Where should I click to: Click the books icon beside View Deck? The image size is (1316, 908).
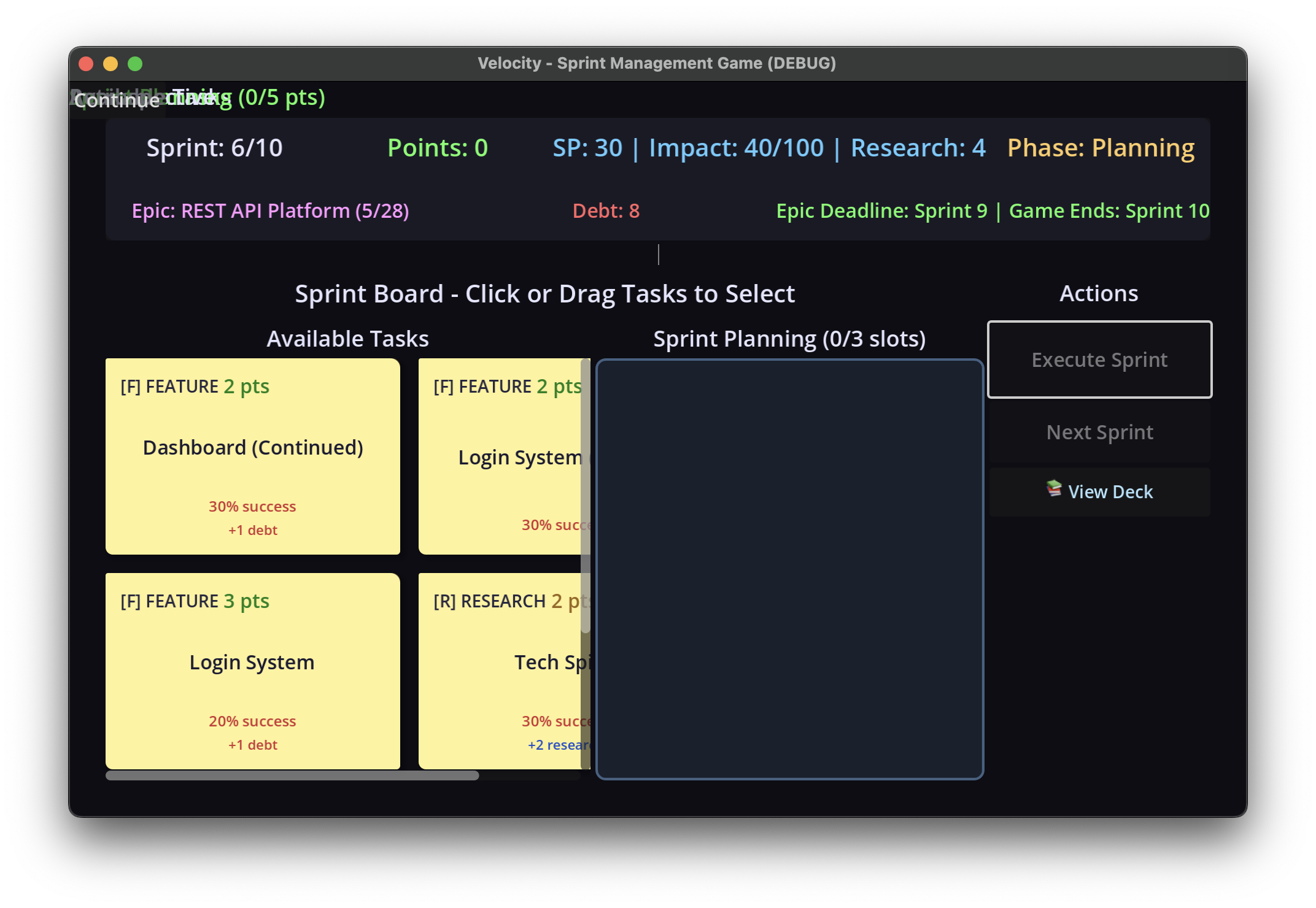click(x=1054, y=488)
